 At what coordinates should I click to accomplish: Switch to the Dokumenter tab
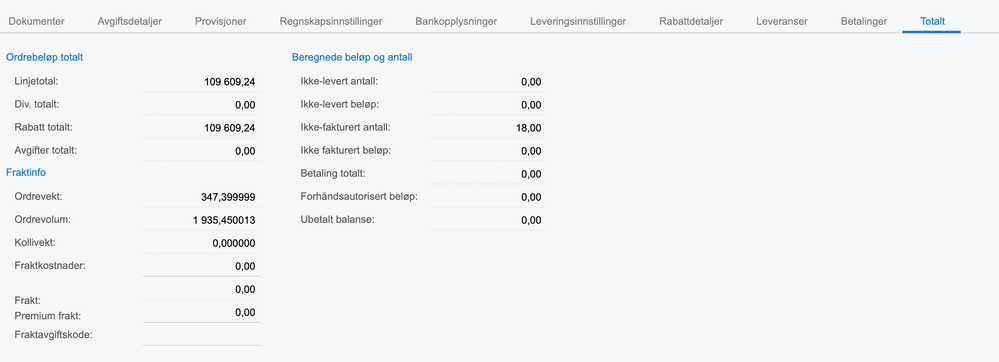pos(36,21)
